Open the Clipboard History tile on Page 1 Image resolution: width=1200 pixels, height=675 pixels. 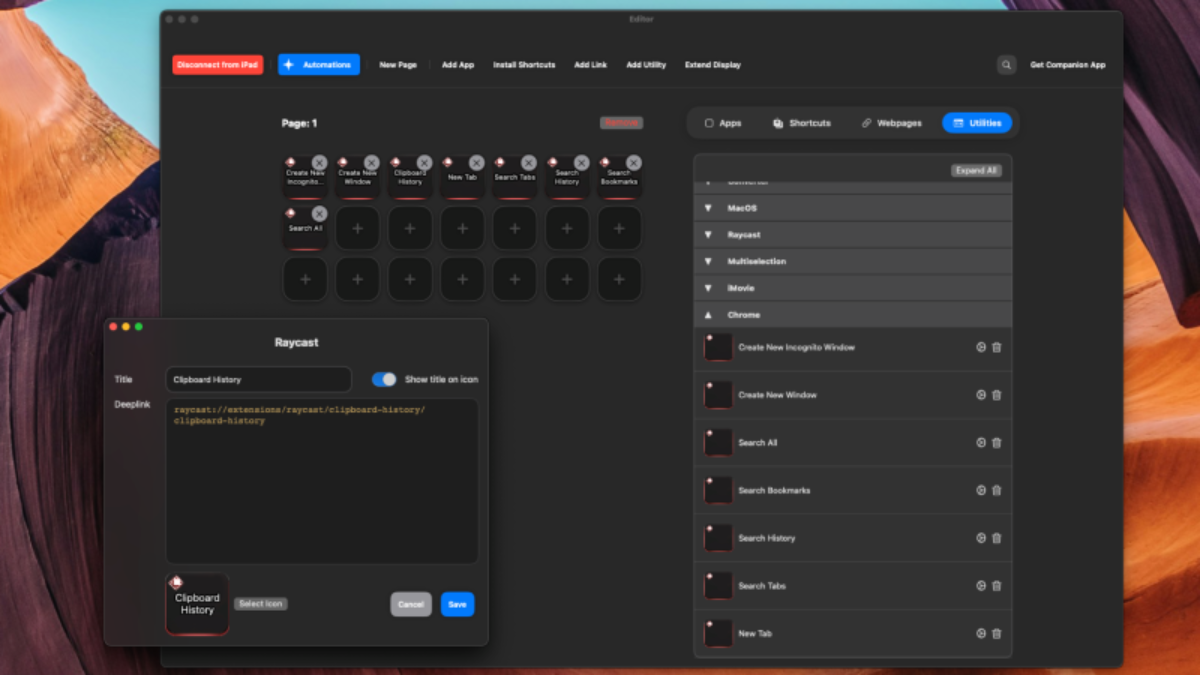tap(410, 178)
